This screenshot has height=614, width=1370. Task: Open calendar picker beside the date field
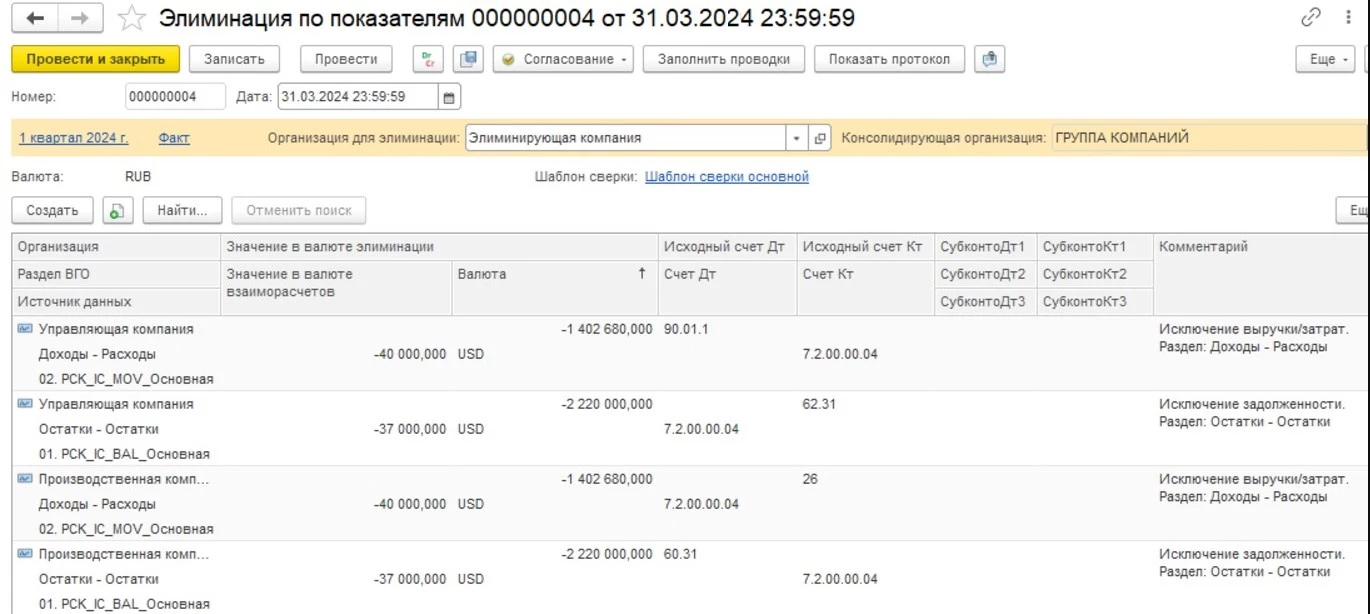tap(449, 97)
